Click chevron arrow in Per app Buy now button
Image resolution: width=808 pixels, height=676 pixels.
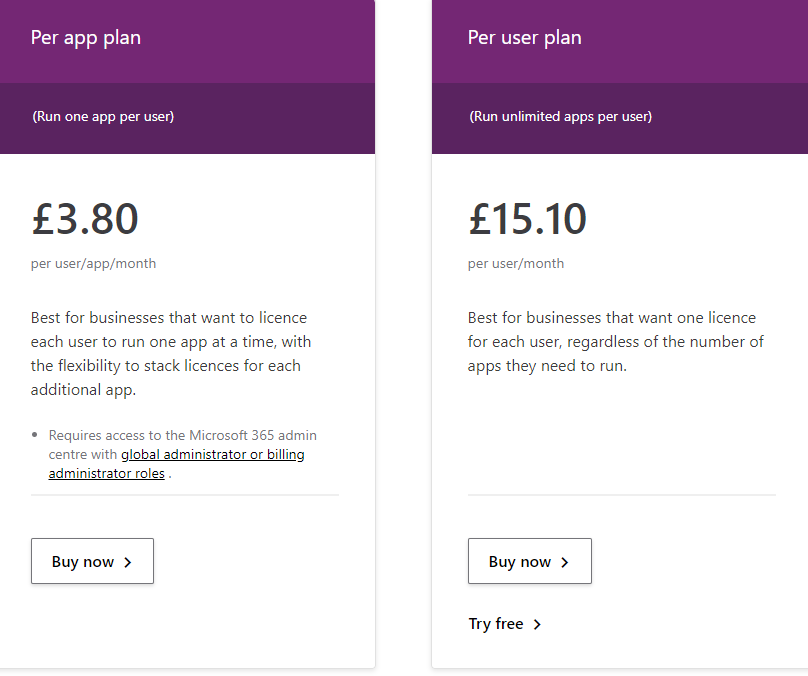point(128,562)
